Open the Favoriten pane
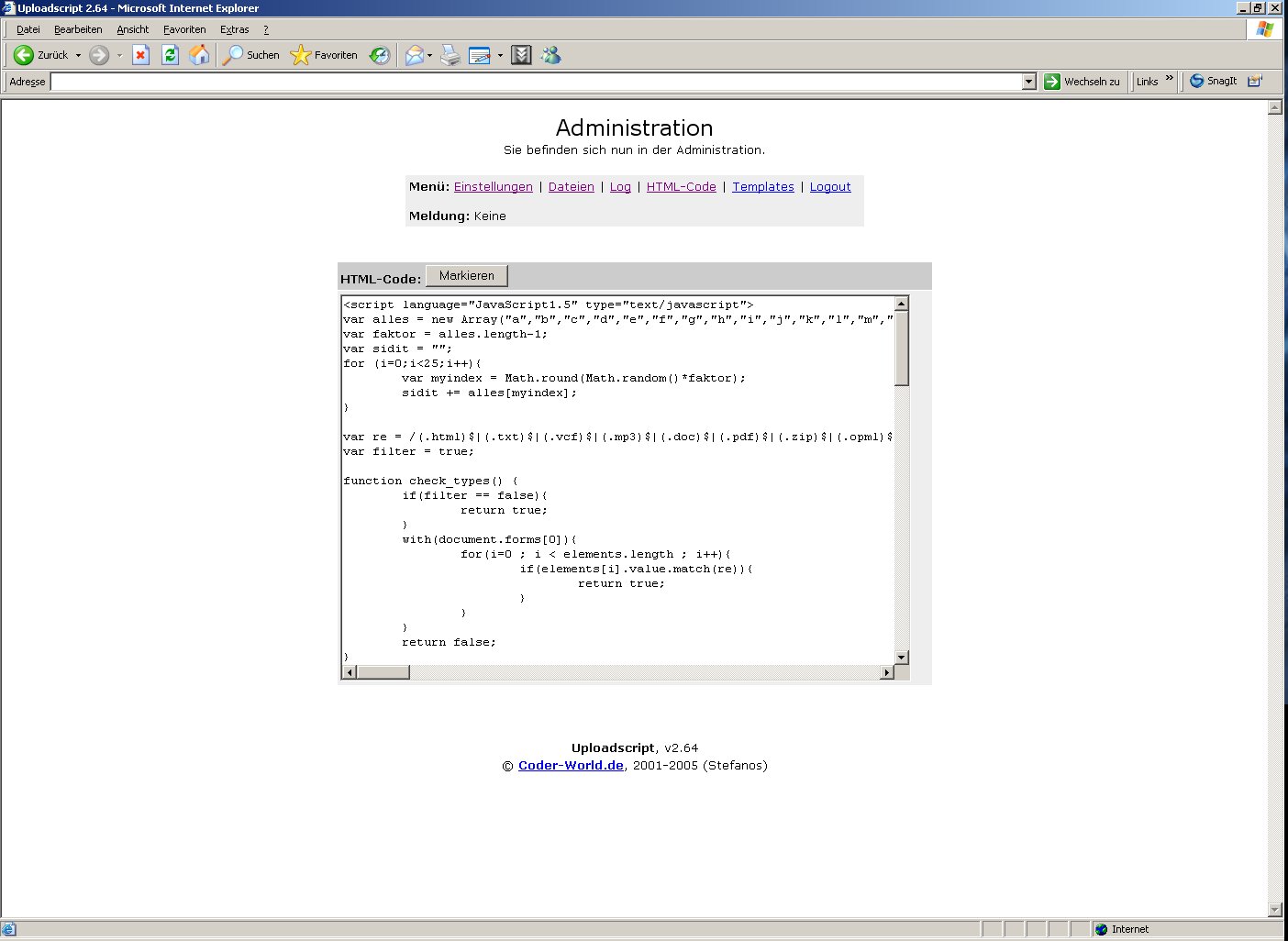1288x941 pixels. click(324, 55)
